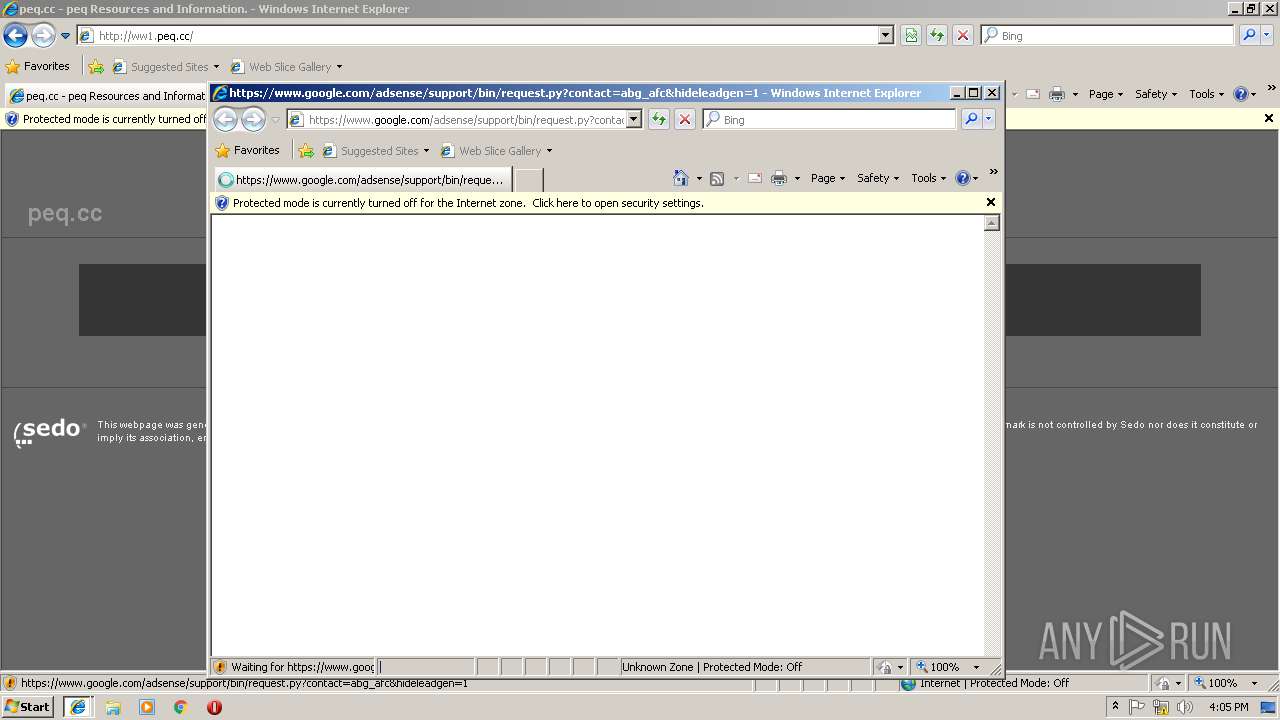Click the scrollbar up arrow in front window
The width and height of the screenshot is (1280, 720).
(992, 223)
